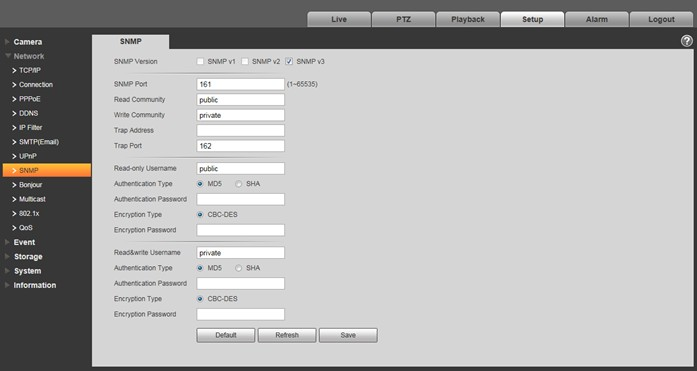Screen dimensions: 697x371
Task: Open the Playback tab
Action: (468, 20)
